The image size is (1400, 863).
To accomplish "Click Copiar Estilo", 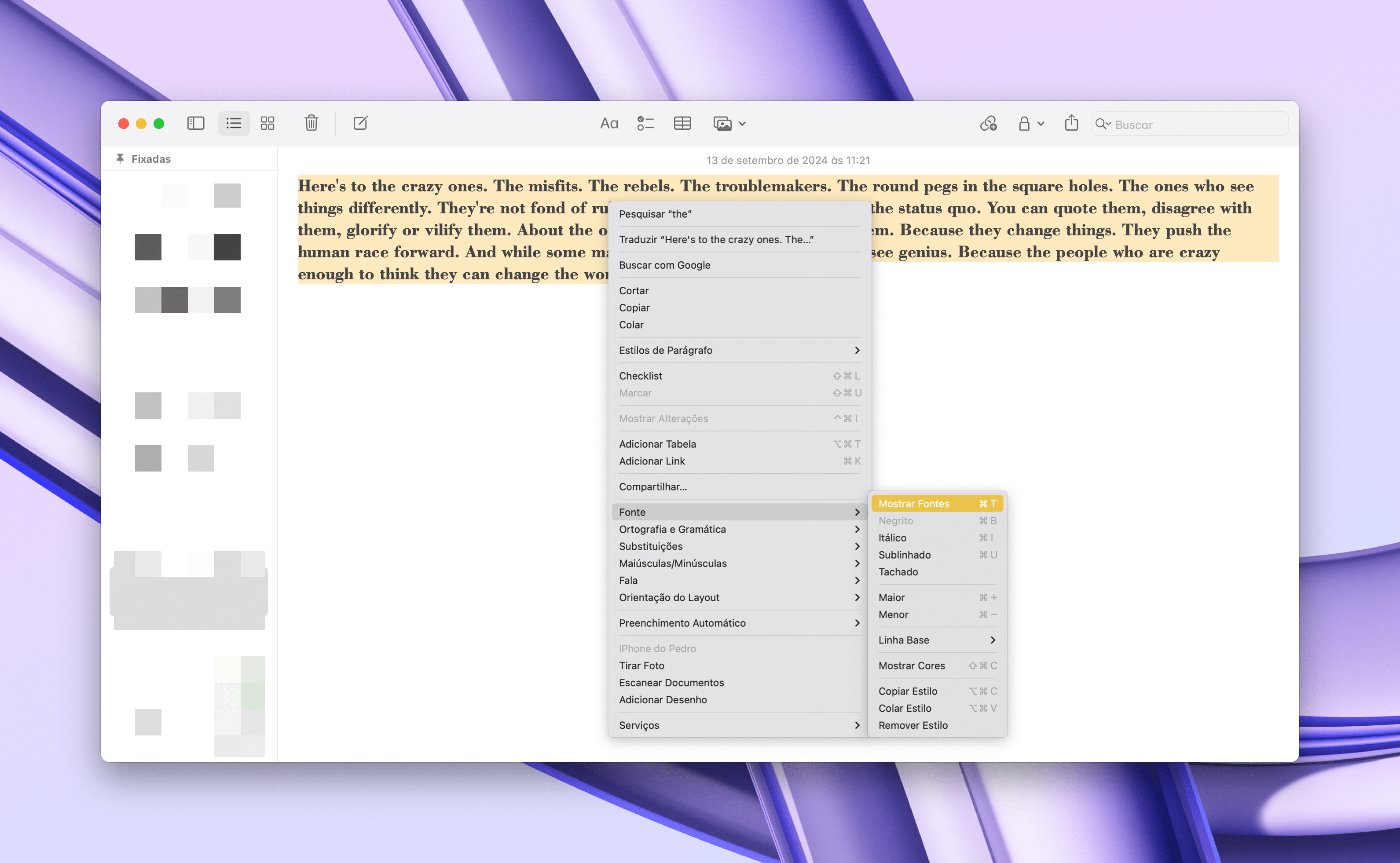I will point(937,691).
